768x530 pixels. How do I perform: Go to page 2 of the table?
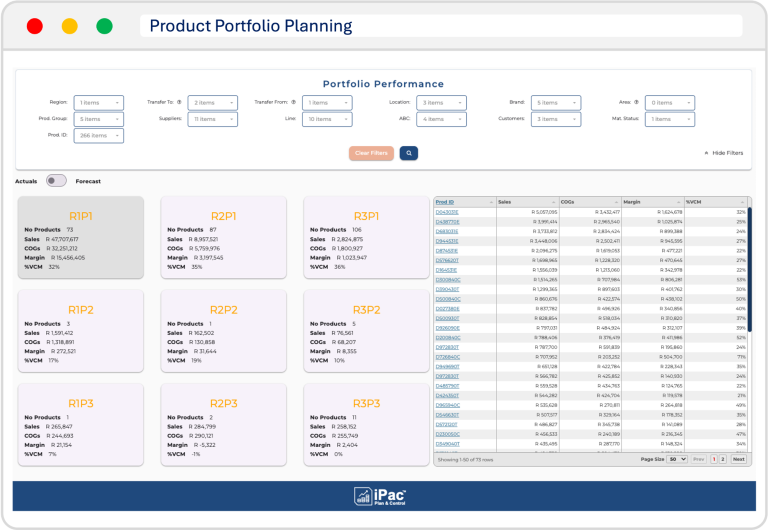[723, 458]
